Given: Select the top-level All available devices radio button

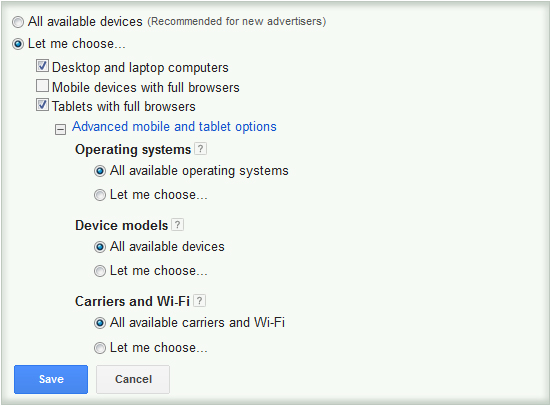Looking at the screenshot, I should click(18, 22).
